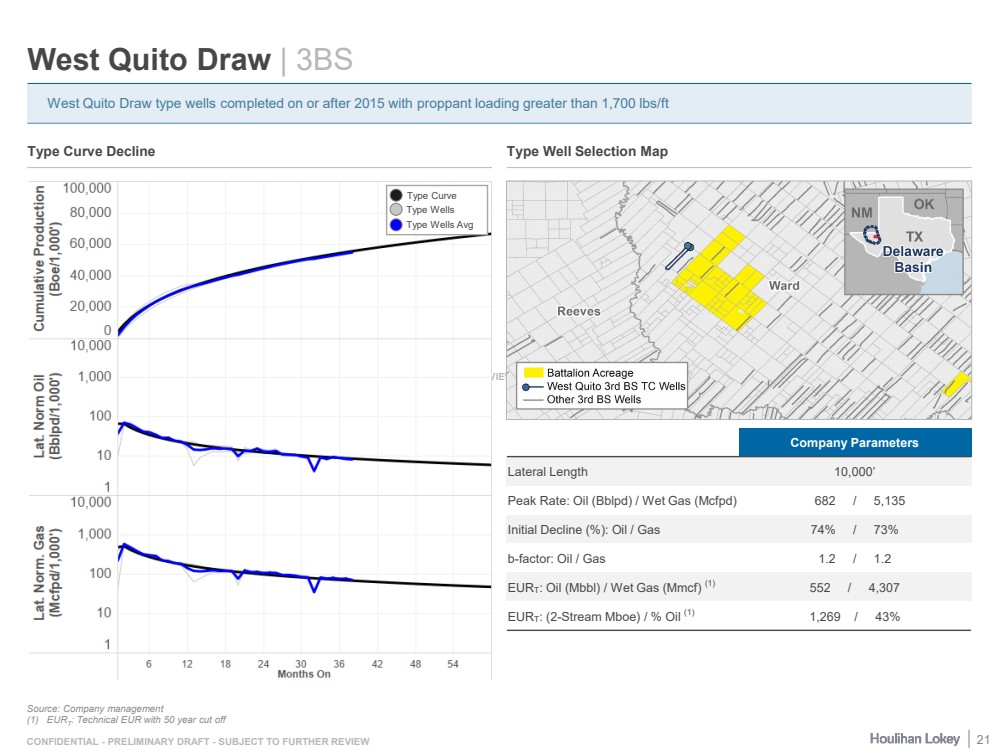Select the Company Parameters column header
The image size is (999, 750).
point(854,442)
